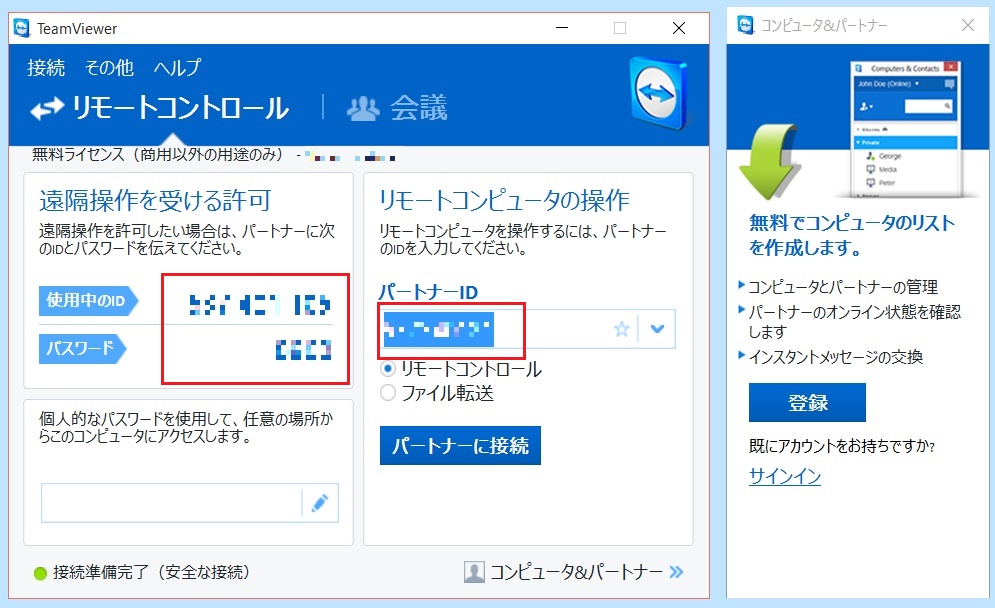Click the 登録 button
The height and width of the screenshot is (608, 995).
(807, 402)
